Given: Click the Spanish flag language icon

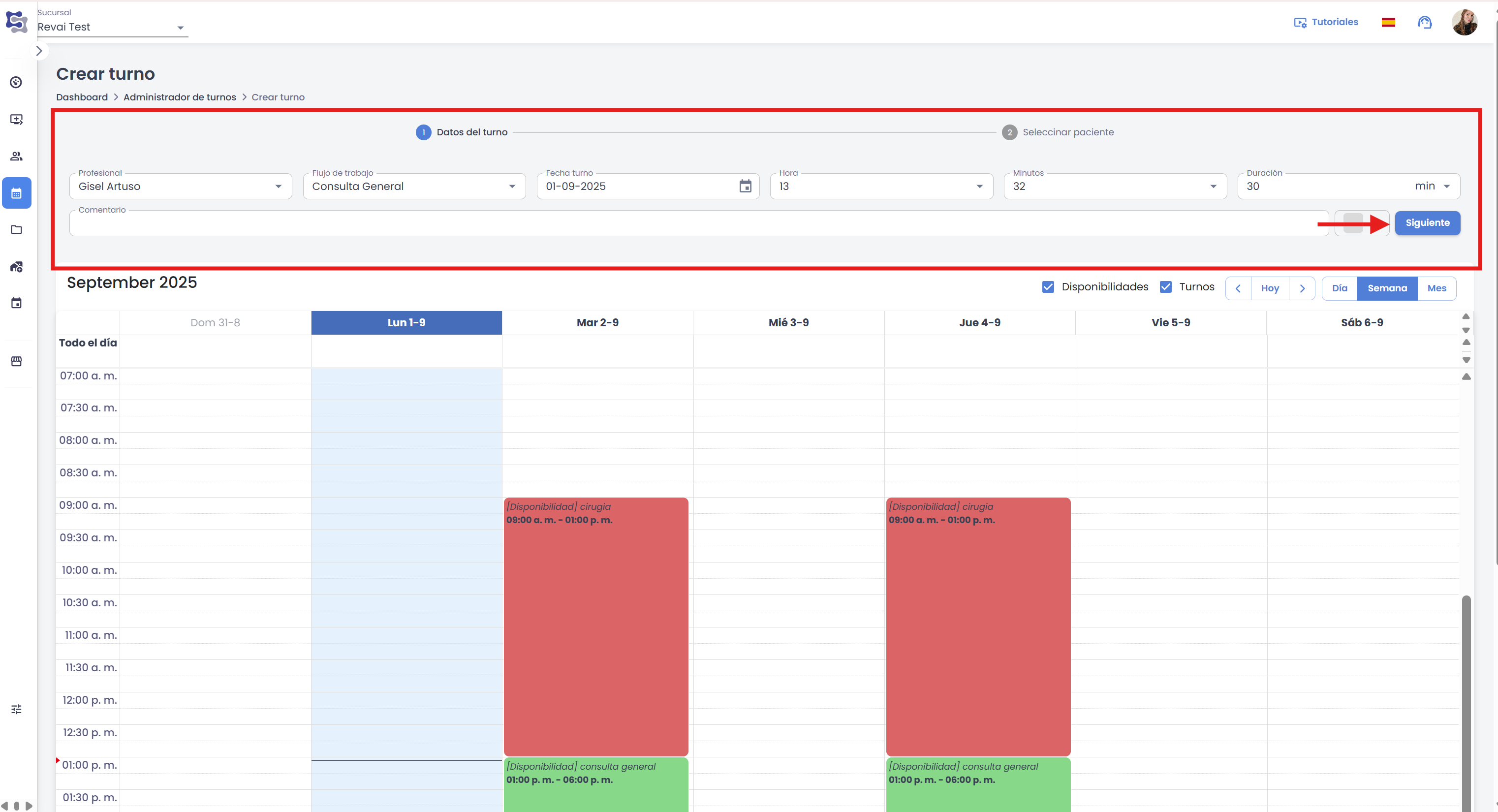Looking at the screenshot, I should [1388, 22].
